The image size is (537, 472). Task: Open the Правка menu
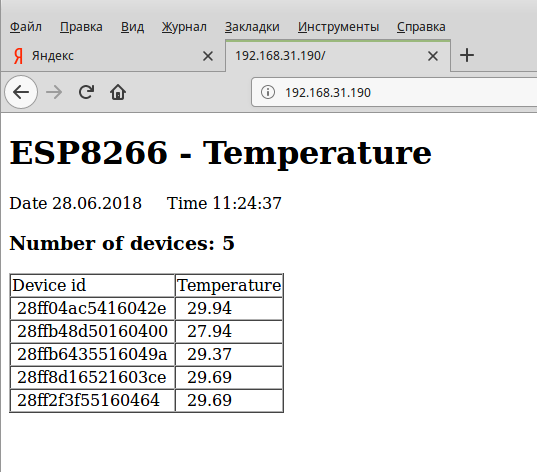pos(81,27)
